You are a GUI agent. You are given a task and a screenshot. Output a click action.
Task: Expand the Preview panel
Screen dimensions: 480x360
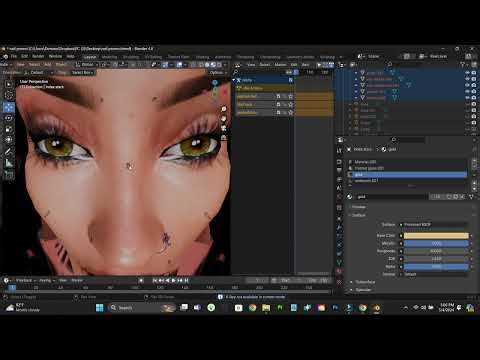click(359, 207)
